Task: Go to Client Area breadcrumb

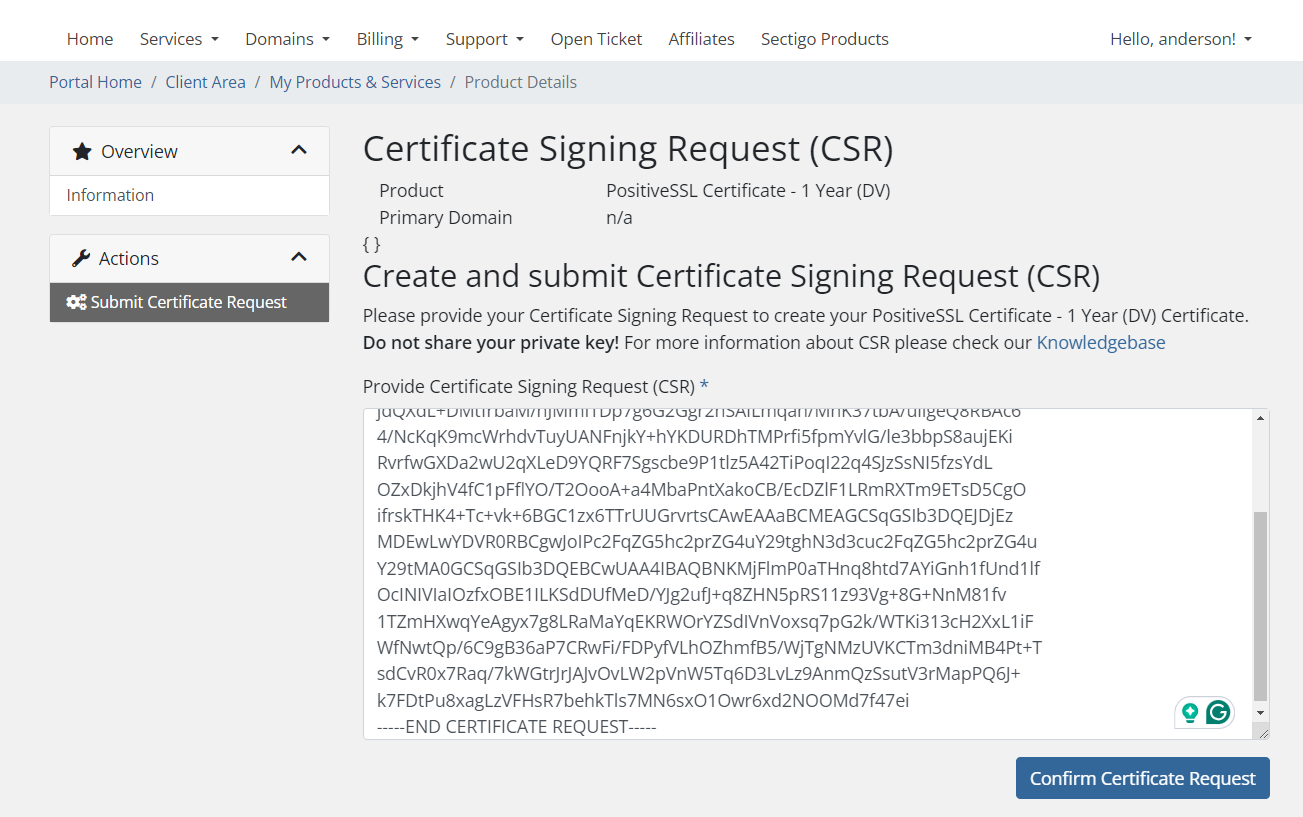Action: [x=206, y=82]
